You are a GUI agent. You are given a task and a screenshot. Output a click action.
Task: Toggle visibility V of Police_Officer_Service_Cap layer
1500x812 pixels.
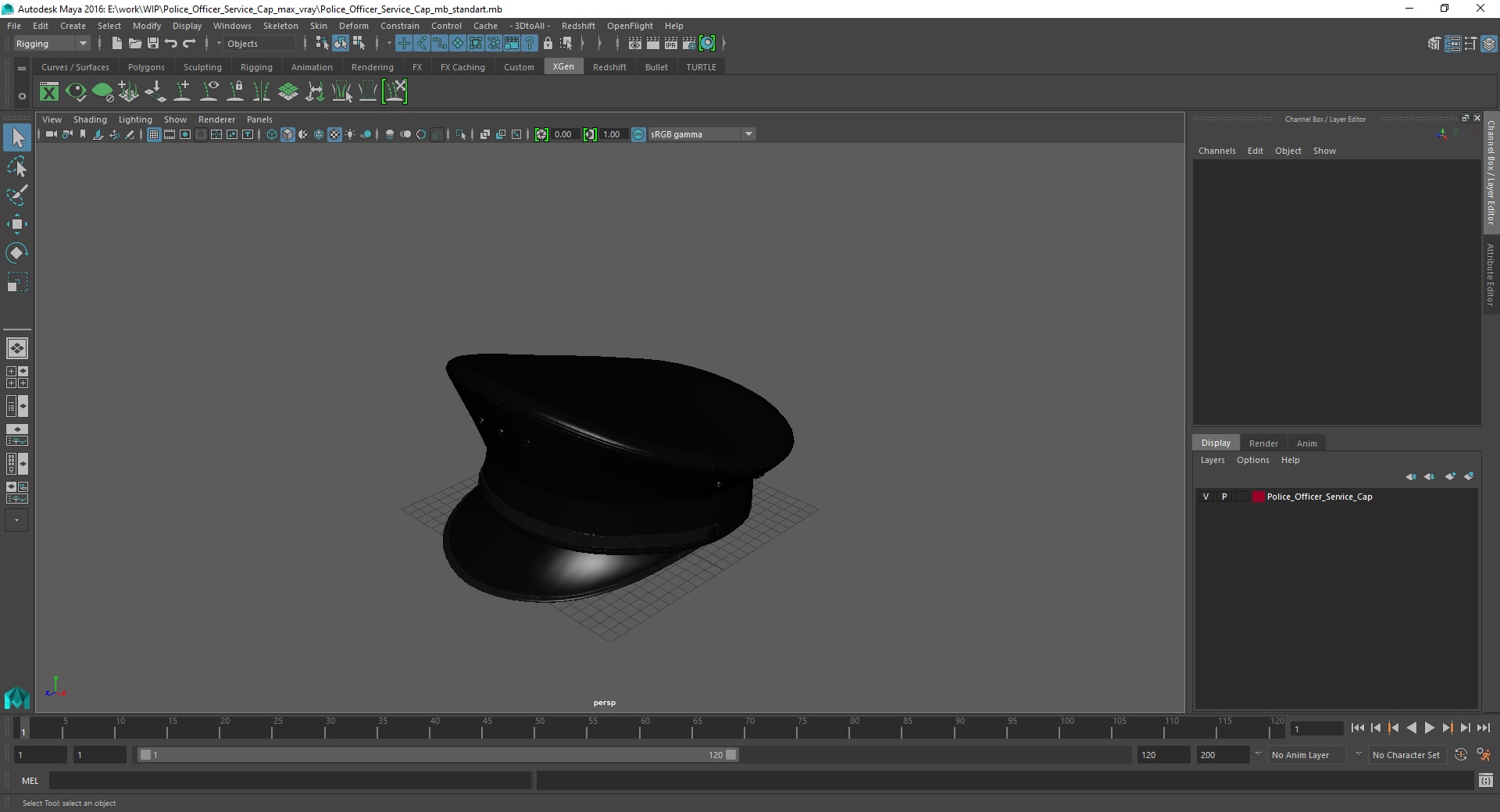1205,497
